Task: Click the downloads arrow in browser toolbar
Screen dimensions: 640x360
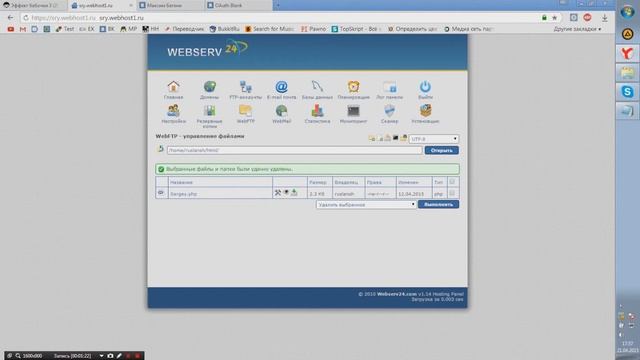Action: click(604, 18)
